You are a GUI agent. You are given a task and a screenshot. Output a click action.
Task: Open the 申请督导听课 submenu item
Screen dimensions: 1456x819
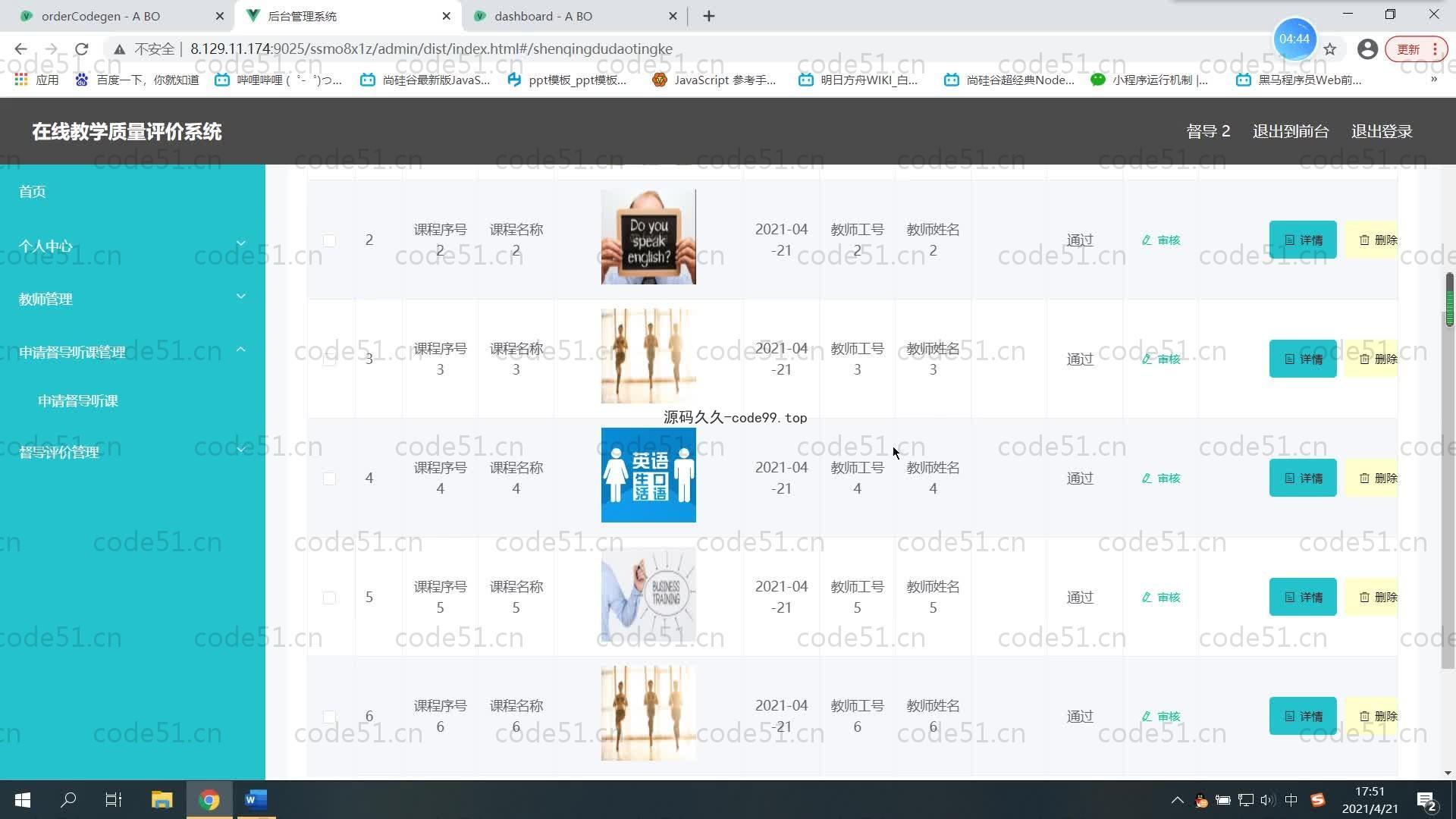[x=78, y=401]
